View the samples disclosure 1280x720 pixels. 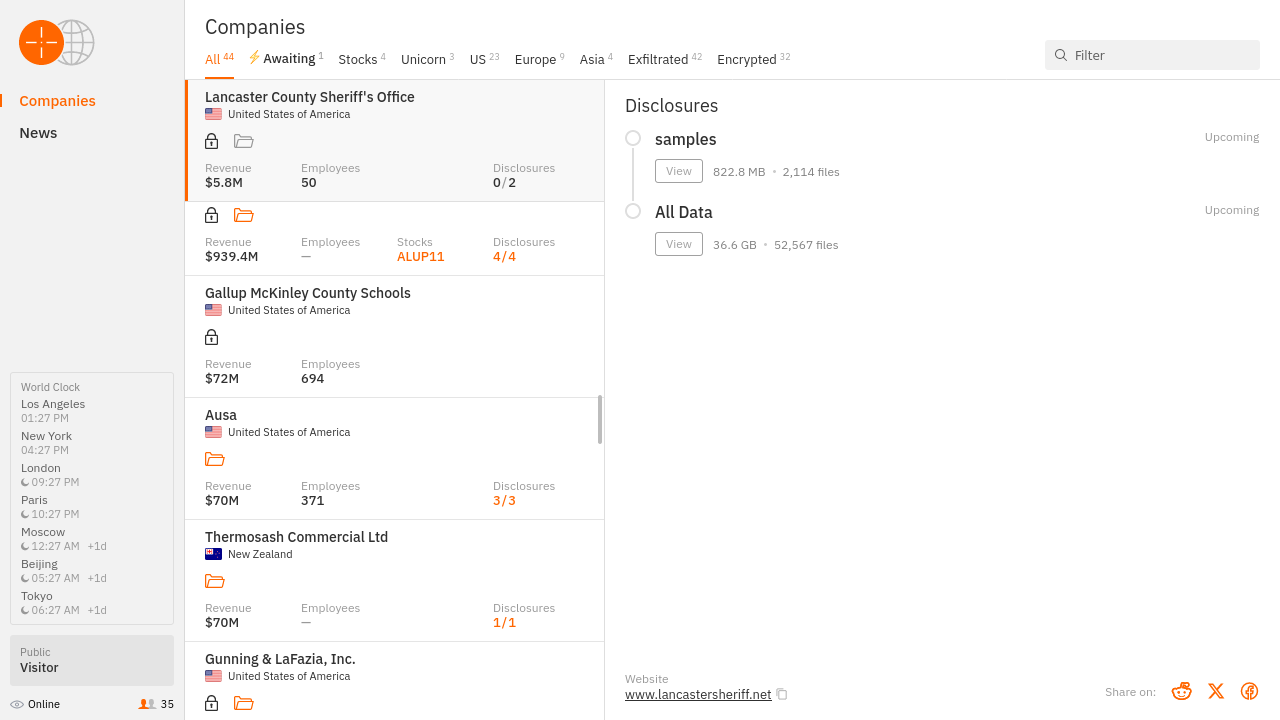(678, 171)
